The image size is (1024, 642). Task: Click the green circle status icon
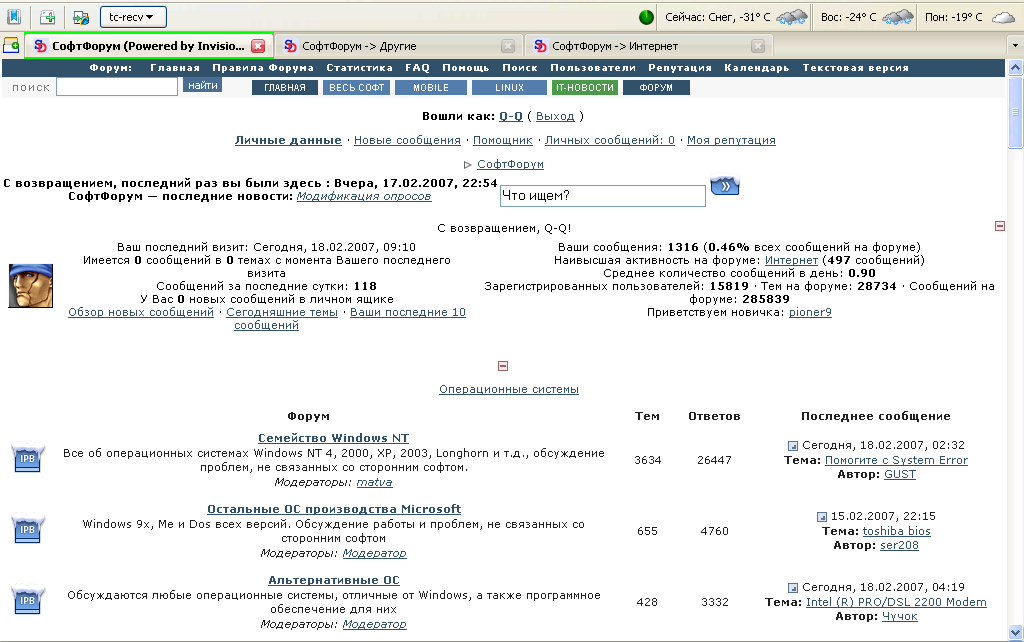[x=646, y=18]
